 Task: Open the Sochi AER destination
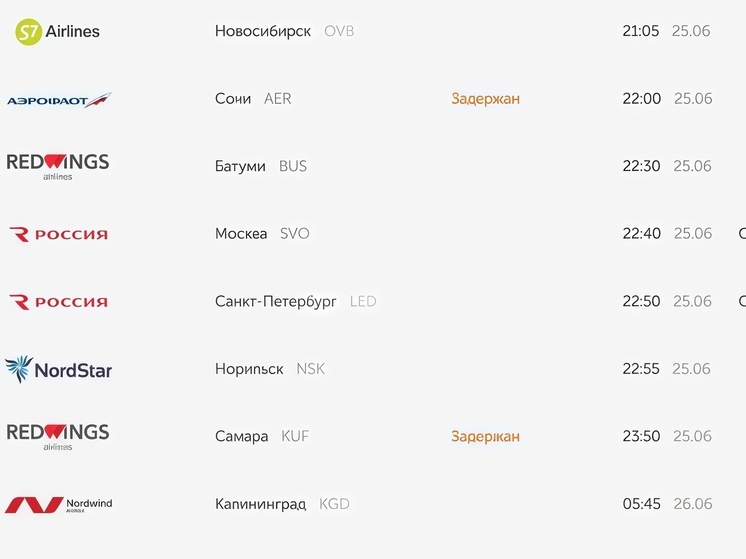[253, 98]
